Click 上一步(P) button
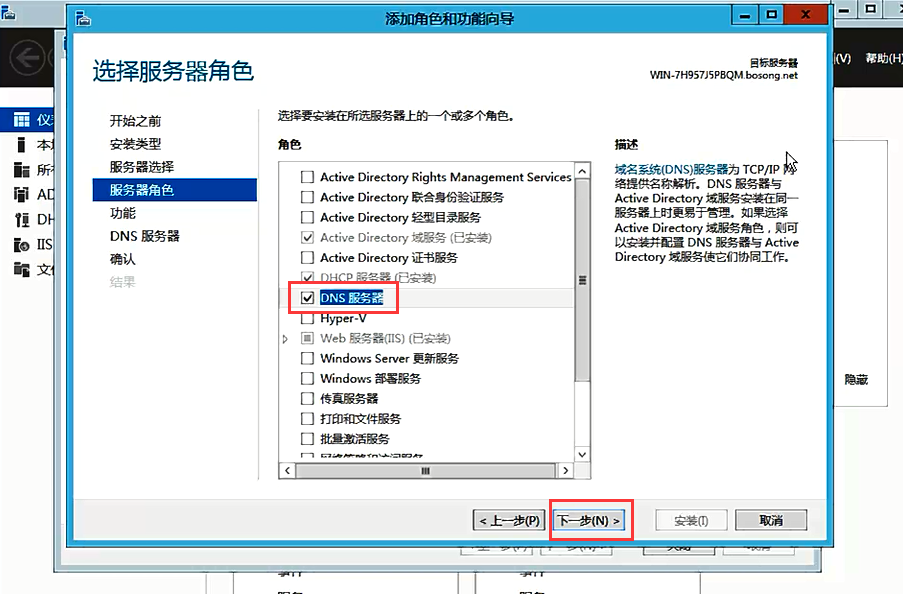Viewport: 903px width, 594px height. (x=509, y=520)
